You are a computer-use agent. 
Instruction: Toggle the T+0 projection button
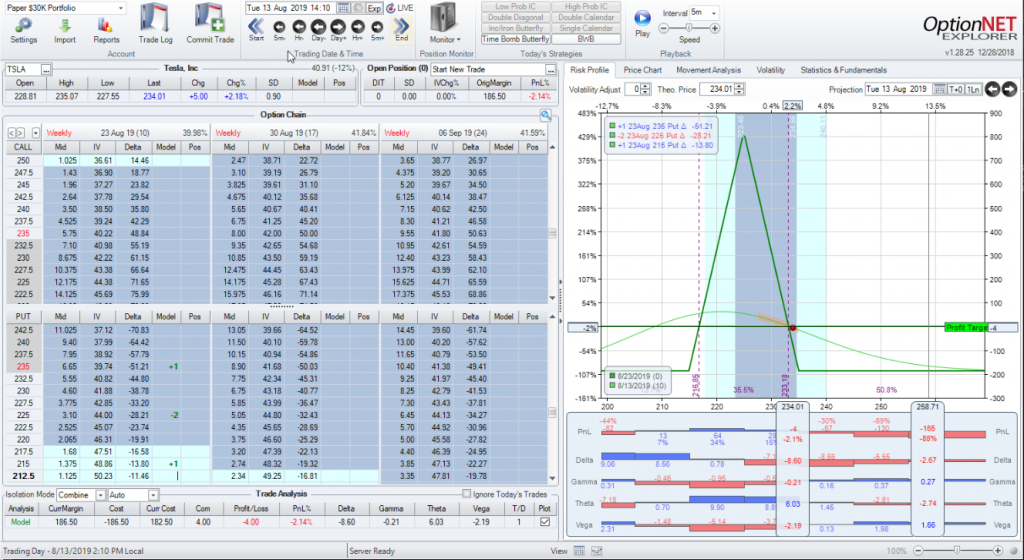click(956, 89)
